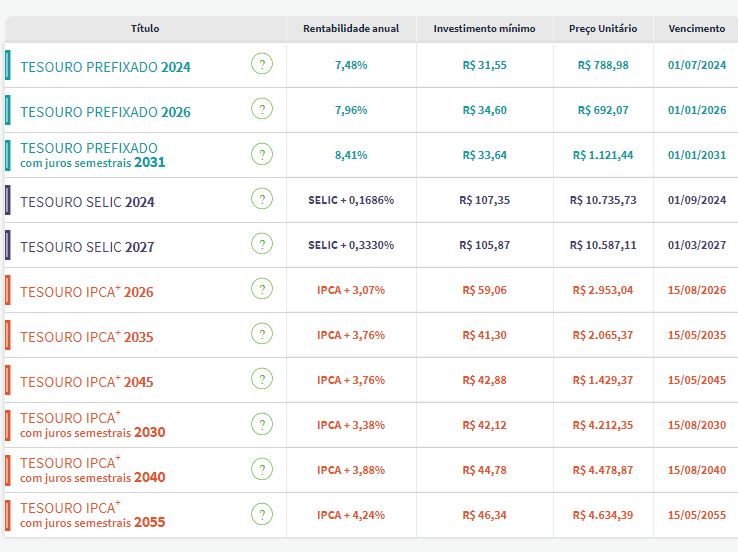
Task: Click question mark for Prefixado 2031
Action: point(262,155)
